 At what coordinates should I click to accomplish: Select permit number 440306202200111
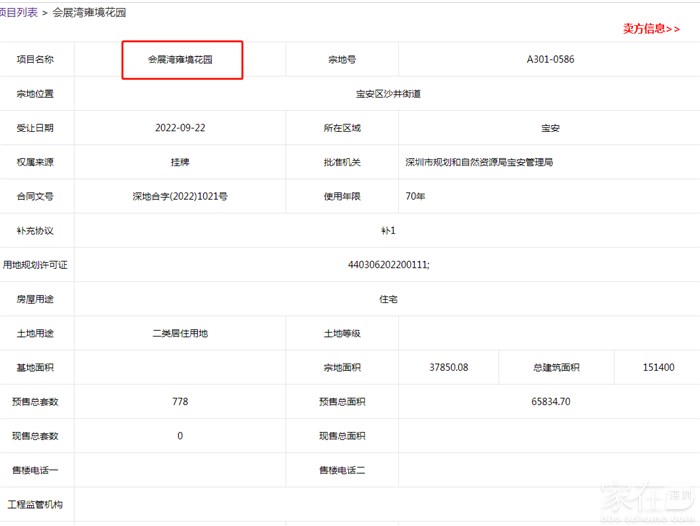(x=388, y=265)
